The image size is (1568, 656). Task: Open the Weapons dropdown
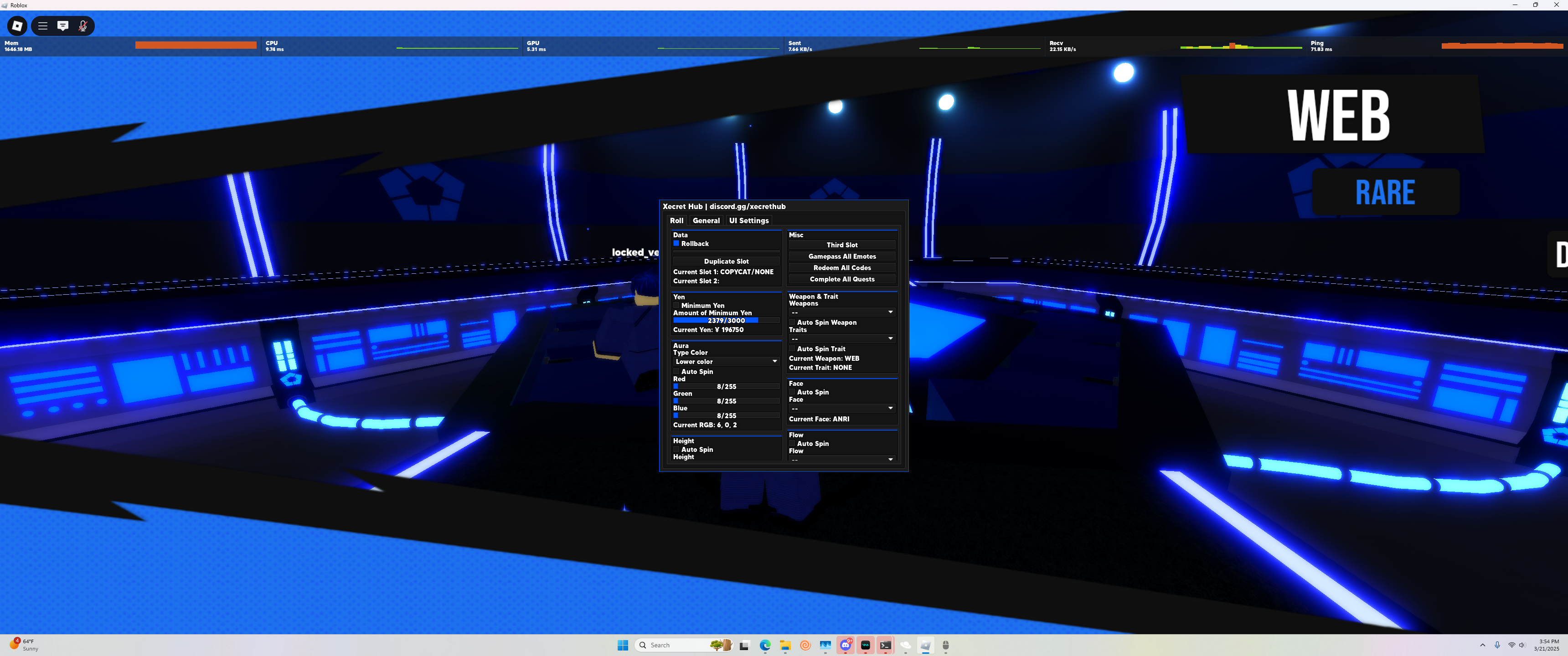(x=842, y=312)
